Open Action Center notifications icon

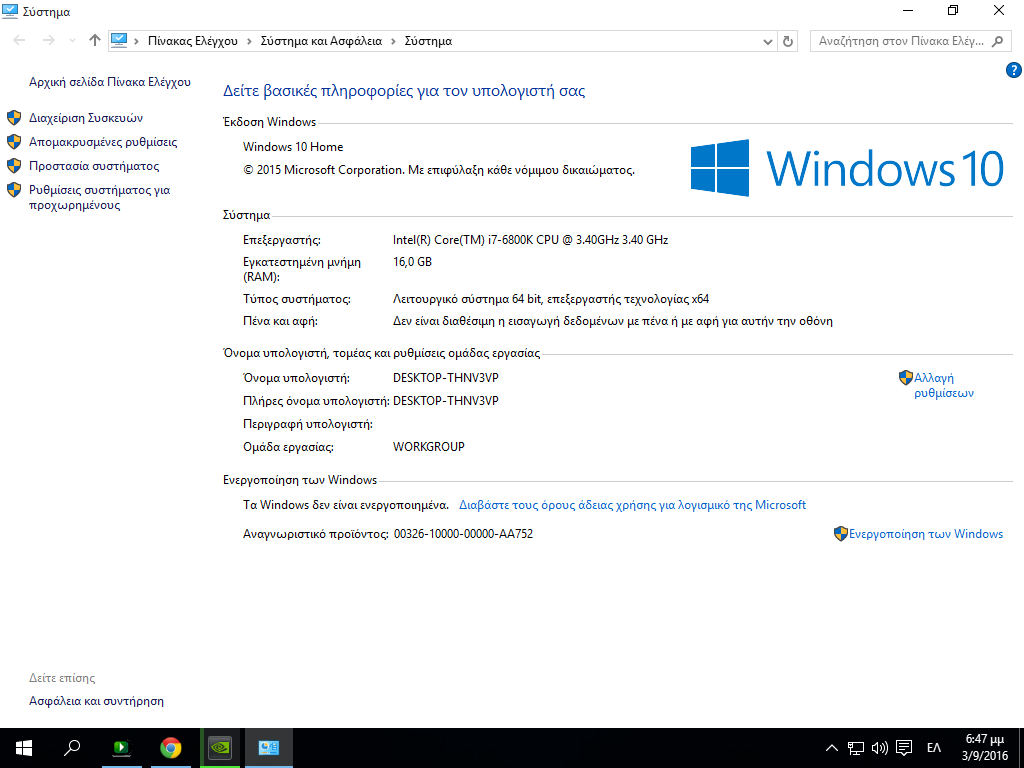[x=904, y=748]
